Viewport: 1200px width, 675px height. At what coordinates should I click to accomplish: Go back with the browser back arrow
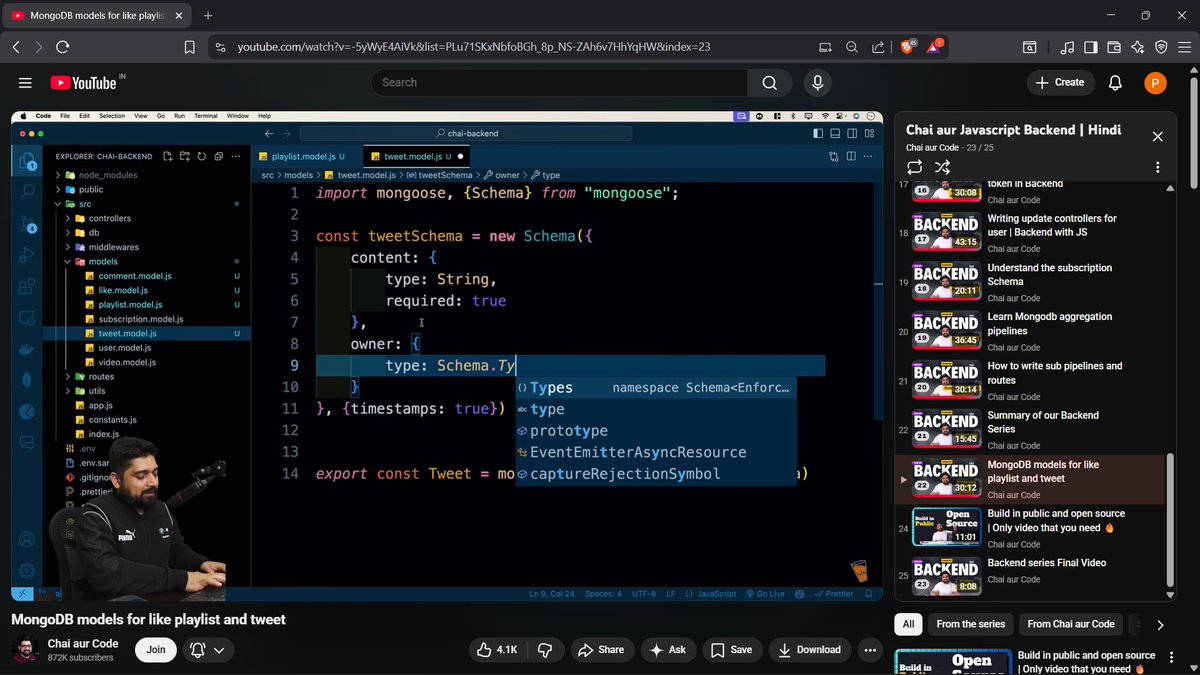[x=16, y=47]
